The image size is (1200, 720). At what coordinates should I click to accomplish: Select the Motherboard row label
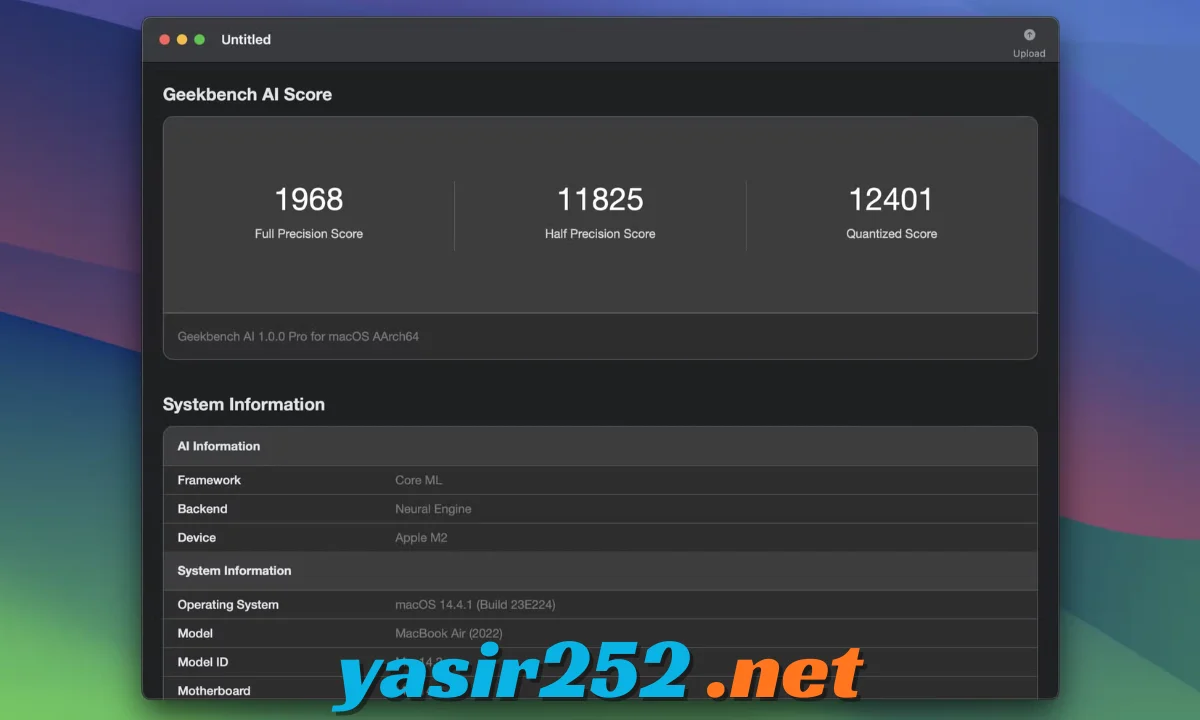click(214, 691)
